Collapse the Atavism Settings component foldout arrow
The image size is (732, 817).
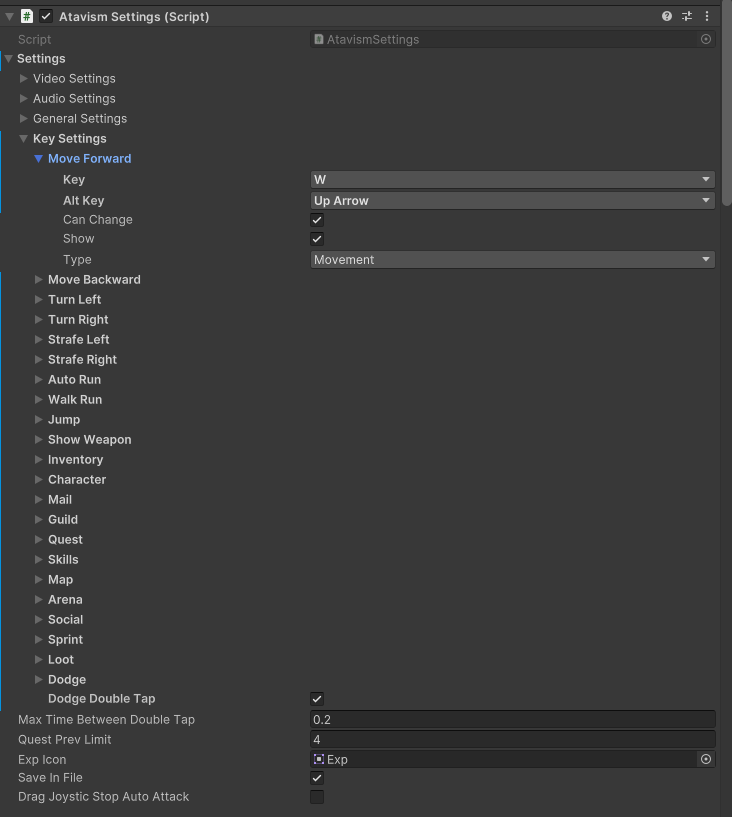click(9, 17)
